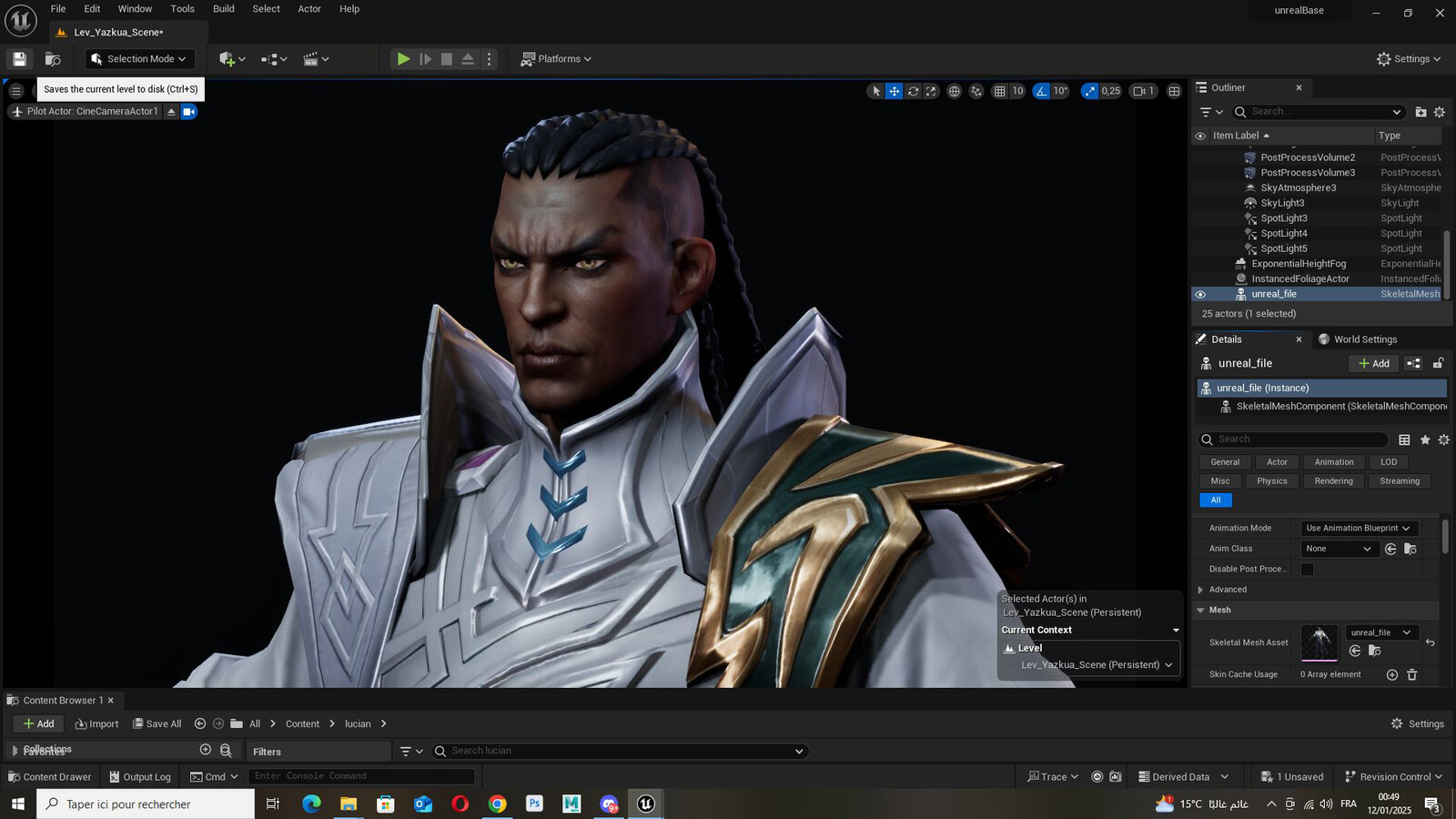This screenshot has width=1456, height=819.
Task: Reset Skeletal Mesh Asset to default
Action: pos(1430,642)
